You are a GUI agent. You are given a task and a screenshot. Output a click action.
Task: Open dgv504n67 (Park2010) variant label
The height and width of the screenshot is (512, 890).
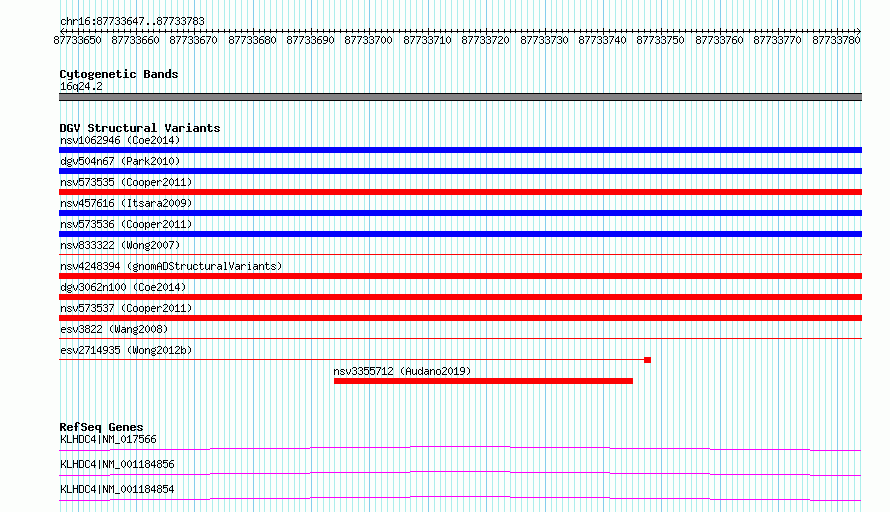[x=120, y=161]
